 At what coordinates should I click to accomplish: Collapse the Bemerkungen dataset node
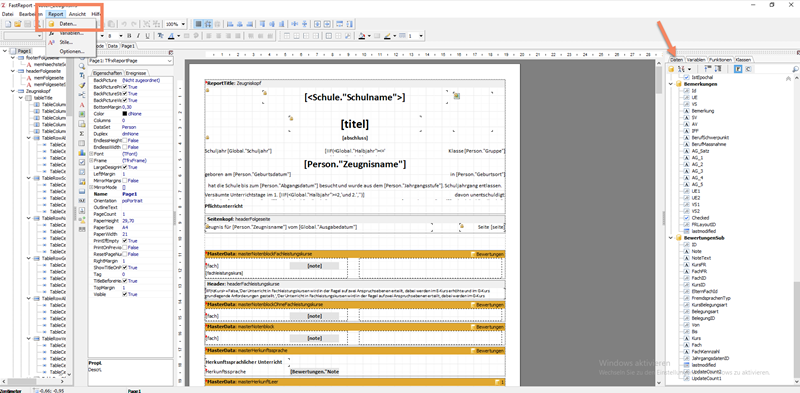[x=671, y=84]
